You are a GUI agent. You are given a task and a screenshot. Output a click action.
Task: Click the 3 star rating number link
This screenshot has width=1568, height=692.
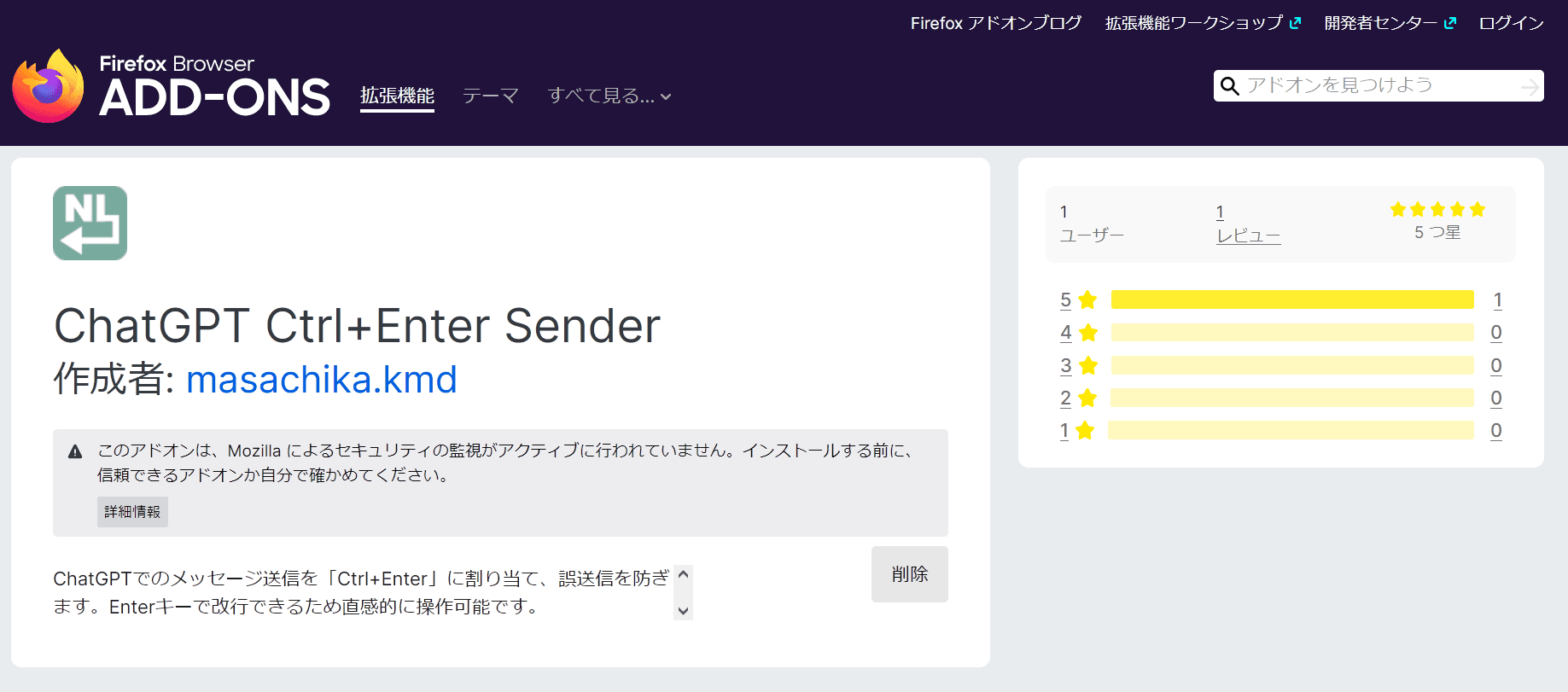coord(1066,366)
